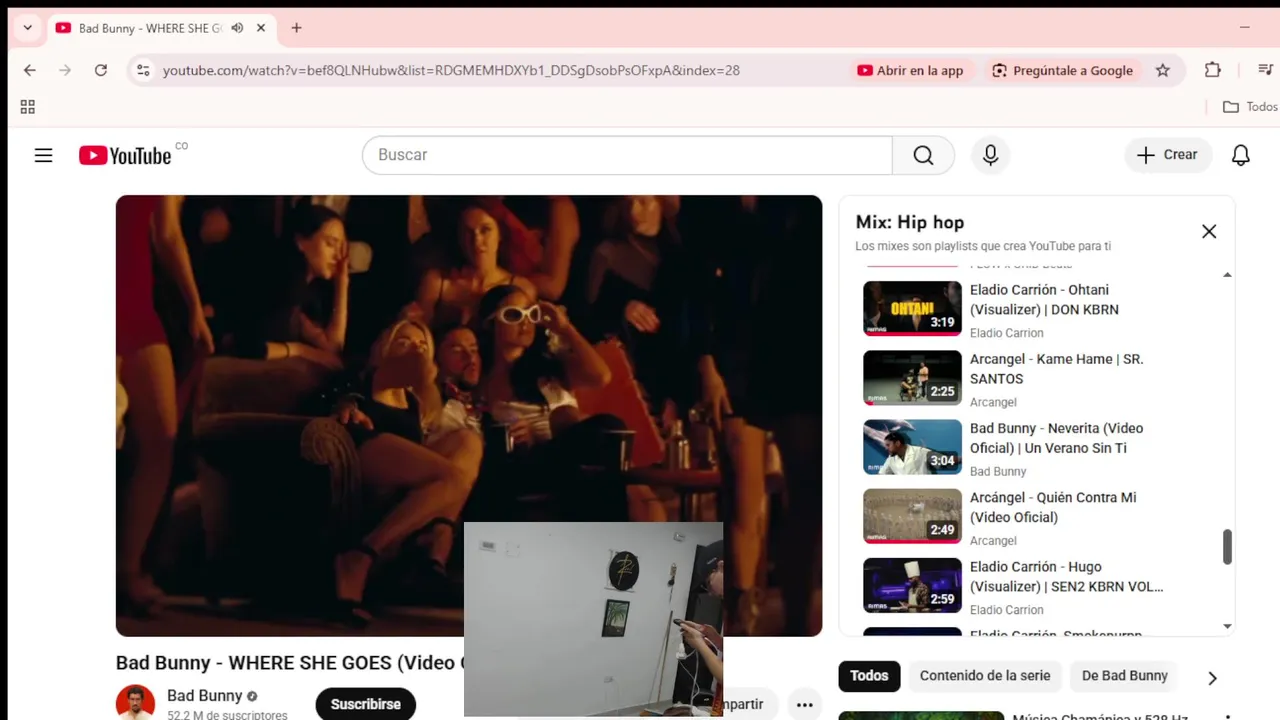This screenshot has height=720, width=1280.
Task: Open the YouTube hamburger guide menu
Action: pos(43,155)
